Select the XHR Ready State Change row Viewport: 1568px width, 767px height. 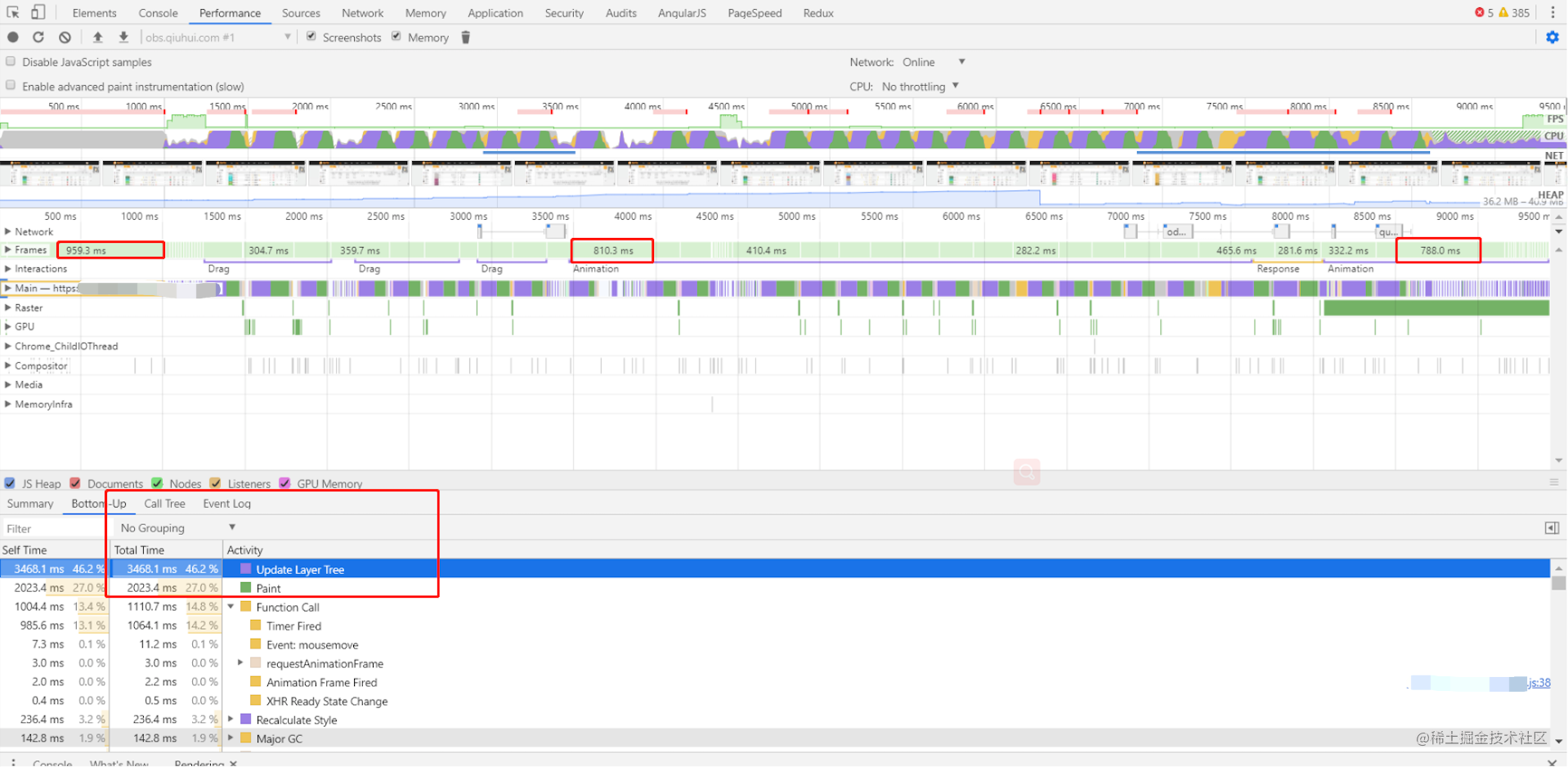(775, 701)
